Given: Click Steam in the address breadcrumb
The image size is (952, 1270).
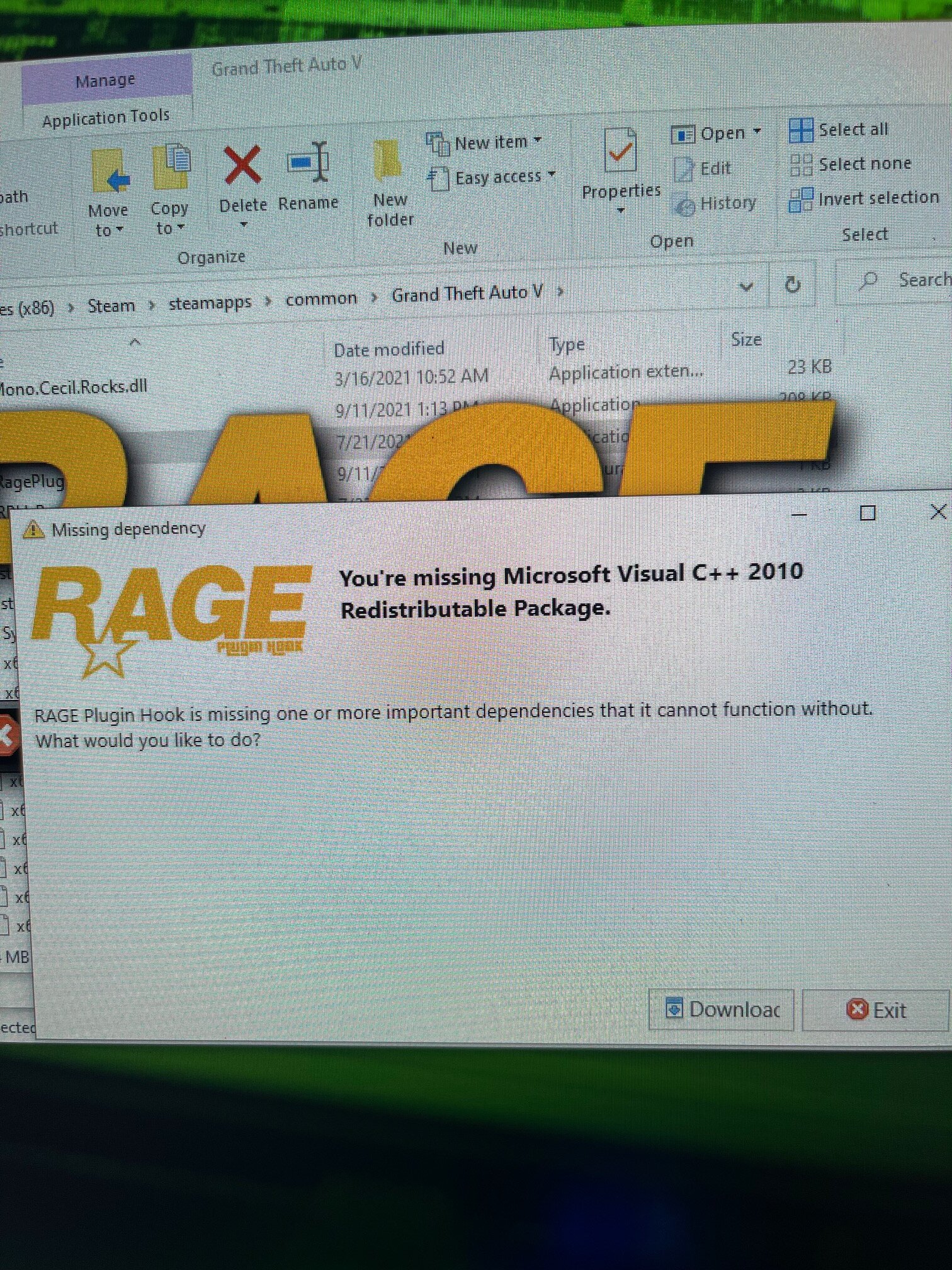Looking at the screenshot, I should pyautogui.click(x=111, y=306).
